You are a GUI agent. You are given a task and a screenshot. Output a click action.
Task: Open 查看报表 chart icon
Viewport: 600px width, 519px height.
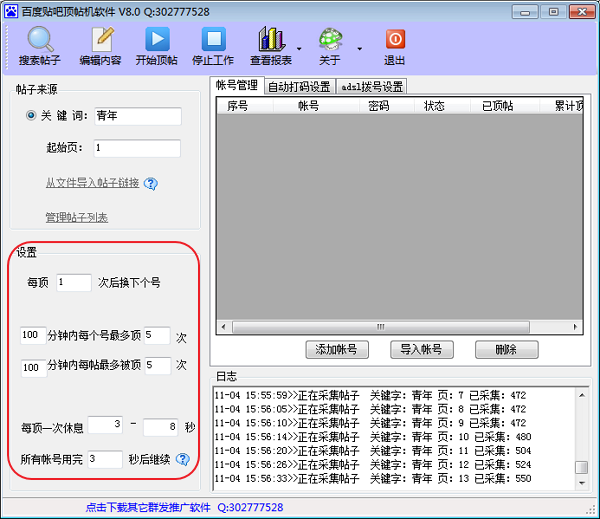[x=271, y=39]
